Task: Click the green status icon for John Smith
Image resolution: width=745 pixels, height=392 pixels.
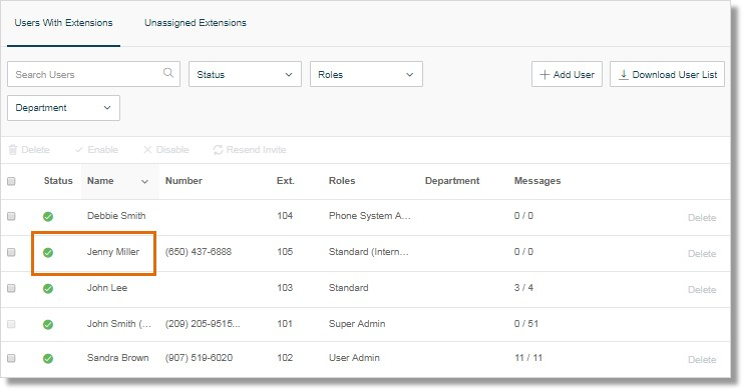Action: [x=48, y=325]
